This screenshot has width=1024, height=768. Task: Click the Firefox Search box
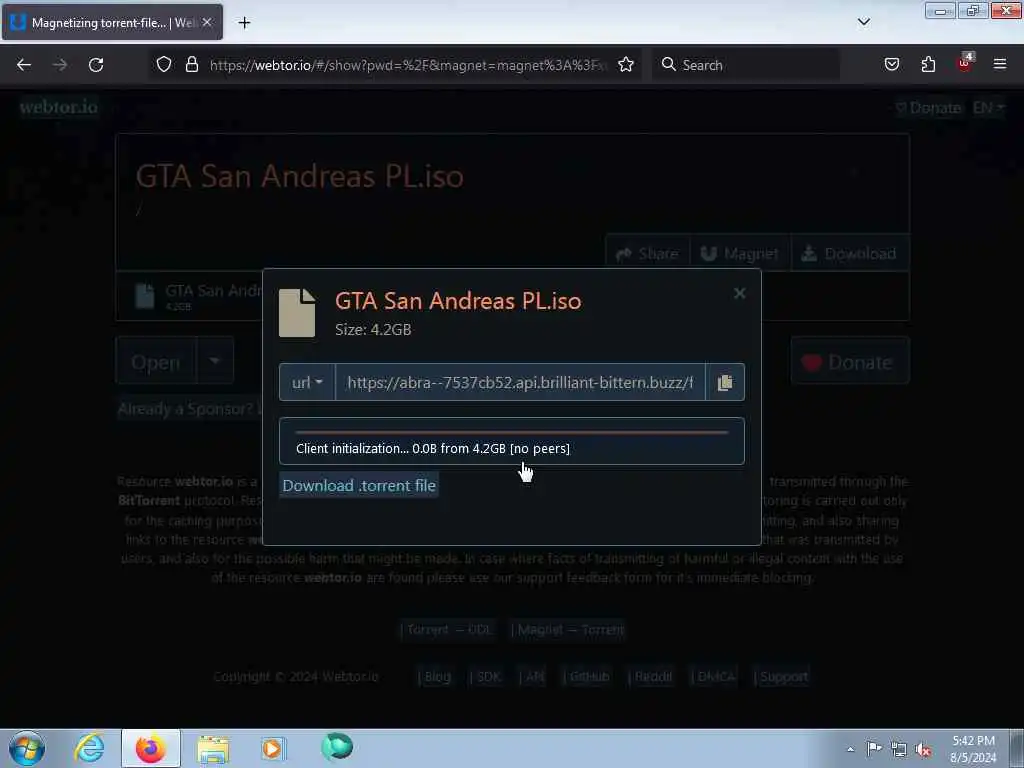745,65
